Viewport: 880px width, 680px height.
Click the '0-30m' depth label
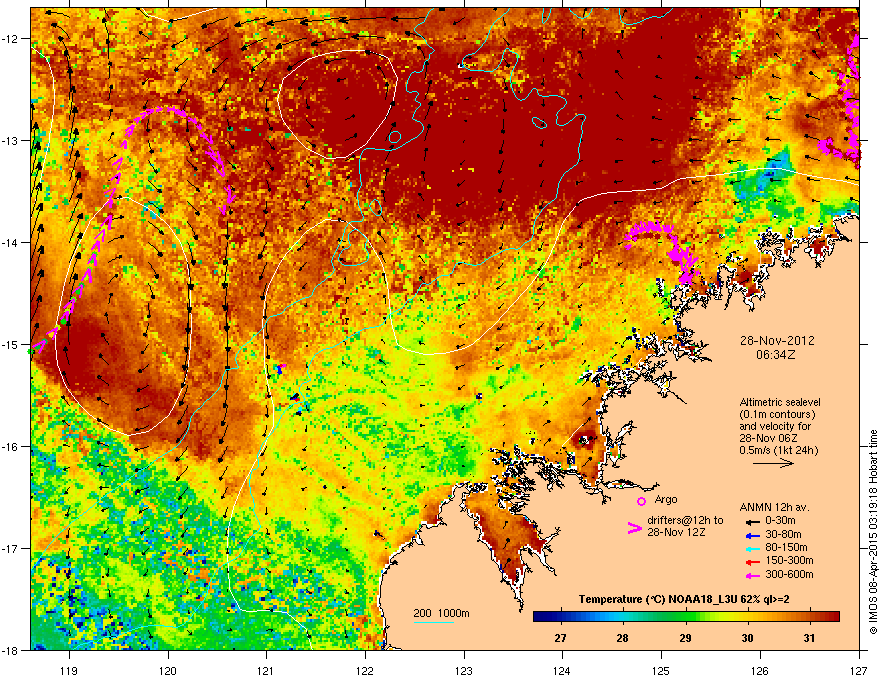click(780, 521)
